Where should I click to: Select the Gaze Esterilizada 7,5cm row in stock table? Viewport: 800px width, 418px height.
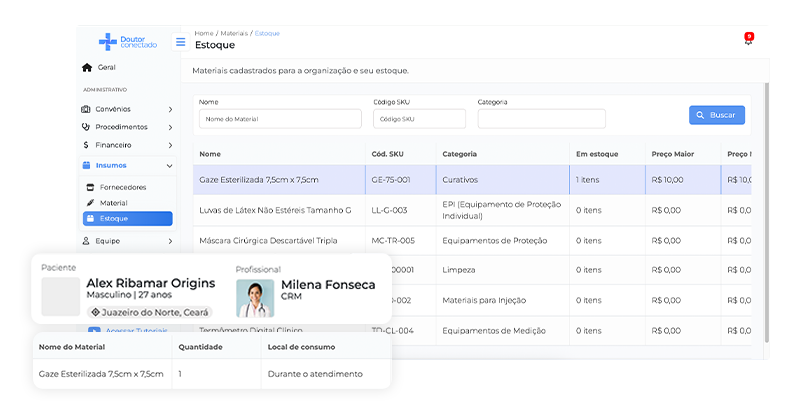click(x=472, y=180)
